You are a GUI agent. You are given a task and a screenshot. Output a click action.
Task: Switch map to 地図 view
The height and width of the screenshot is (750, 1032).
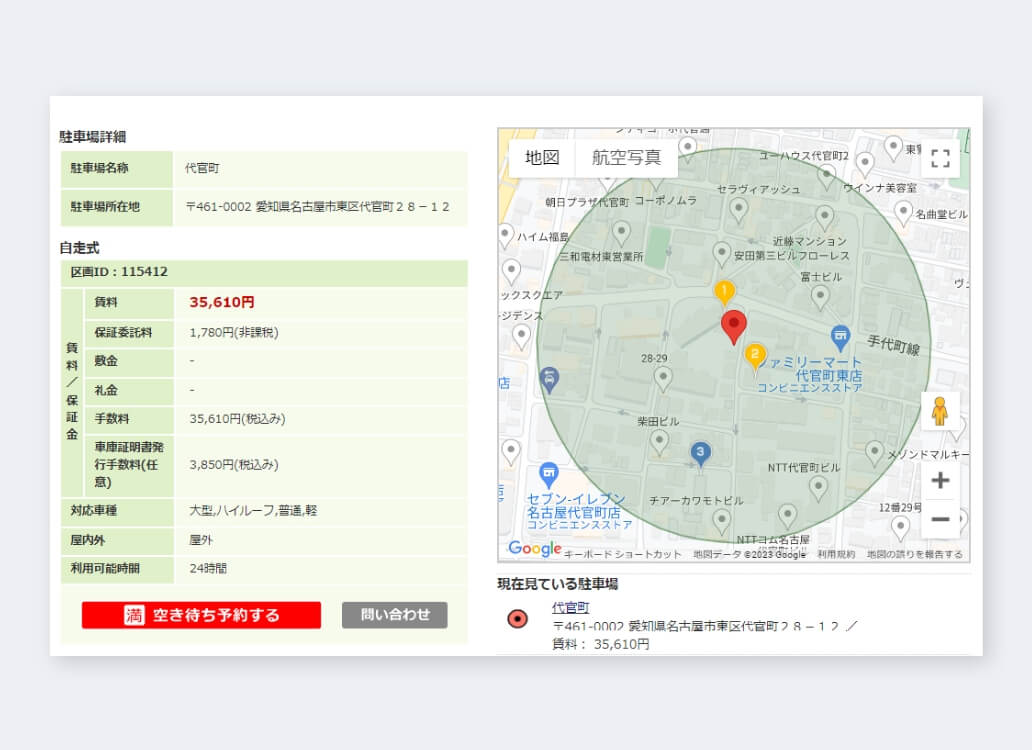(542, 158)
